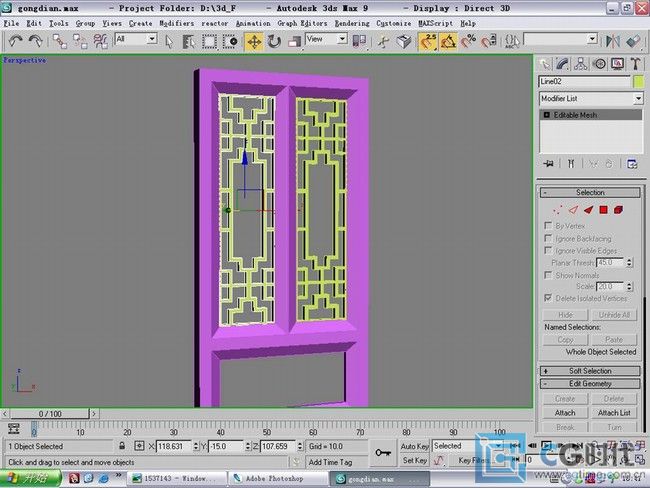Open the Hierarchy command panel tab
This screenshot has width=650, height=488.
[581, 64]
